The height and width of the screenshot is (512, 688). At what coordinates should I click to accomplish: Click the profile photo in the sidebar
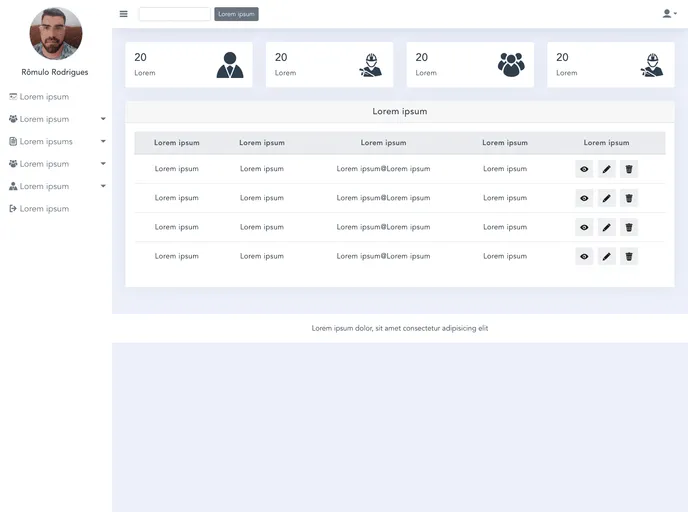pos(56,33)
